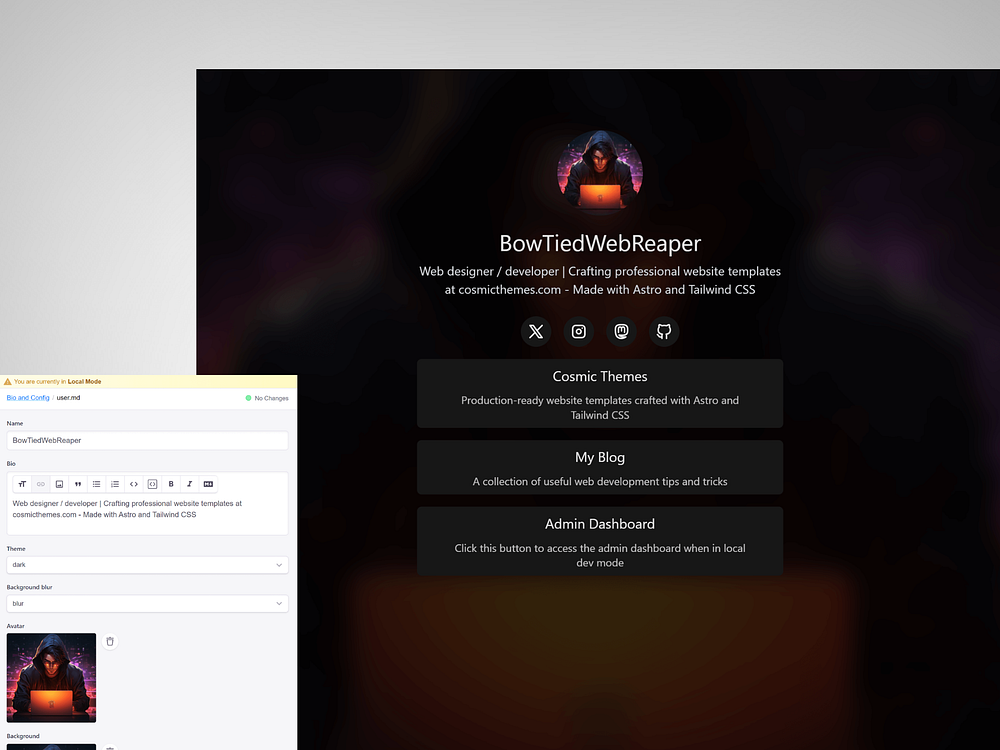Image resolution: width=1000 pixels, height=750 pixels.
Task: Click the Theme dropdown chevron arrow
Action: click(x=279, y=565)
